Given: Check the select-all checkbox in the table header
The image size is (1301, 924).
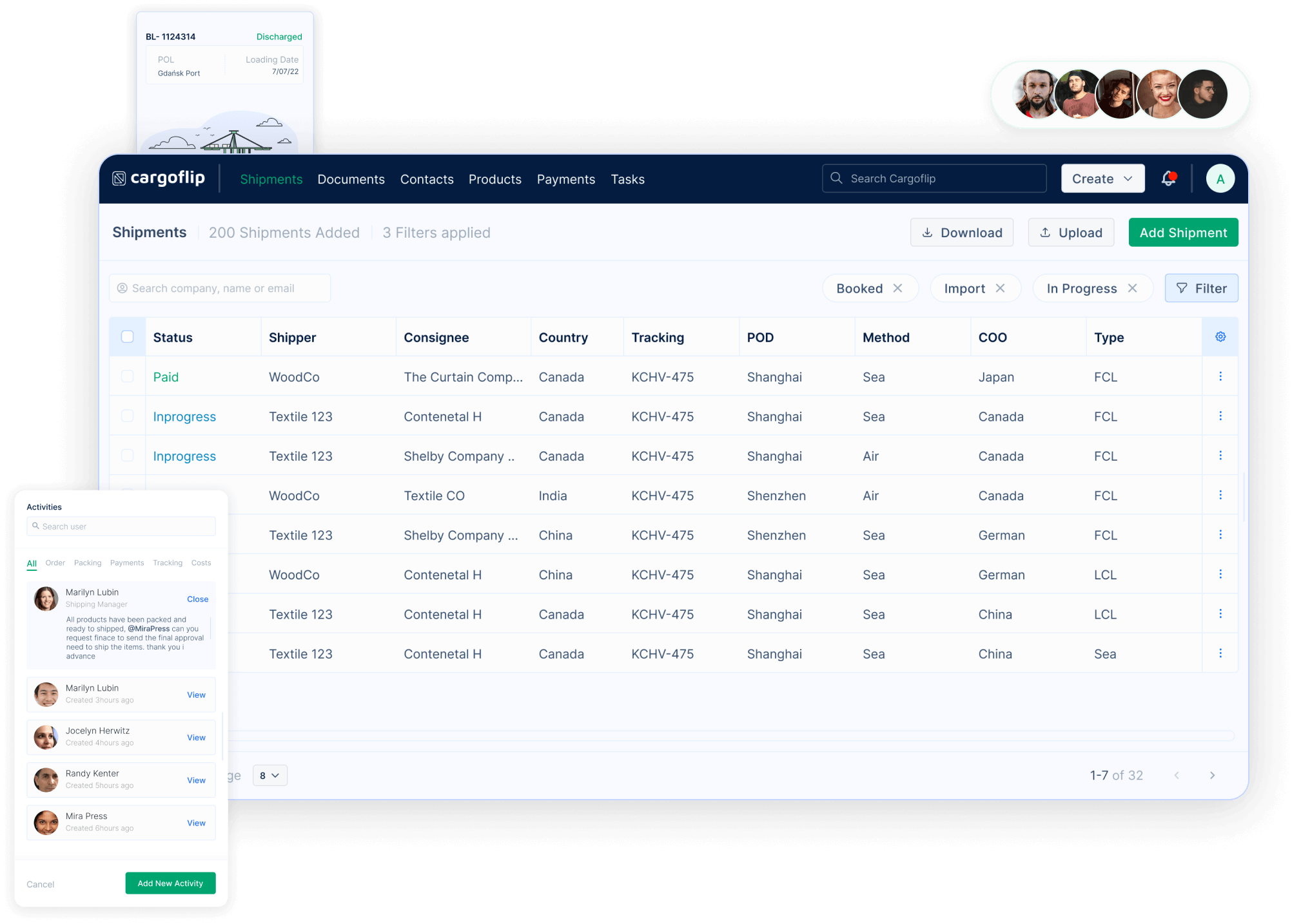Looking at the screenshot, I should [x=128, y=336].
